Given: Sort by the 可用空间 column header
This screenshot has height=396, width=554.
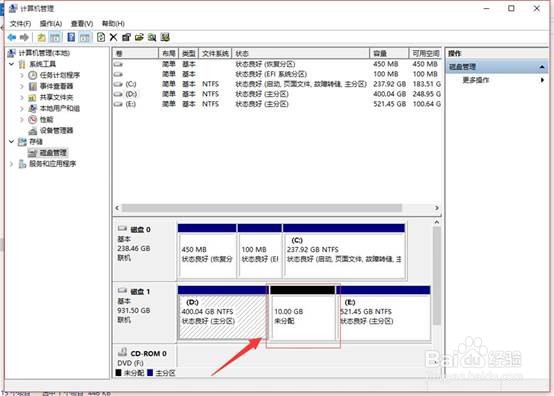Looking at the screenshot, I should pos(425,53).
